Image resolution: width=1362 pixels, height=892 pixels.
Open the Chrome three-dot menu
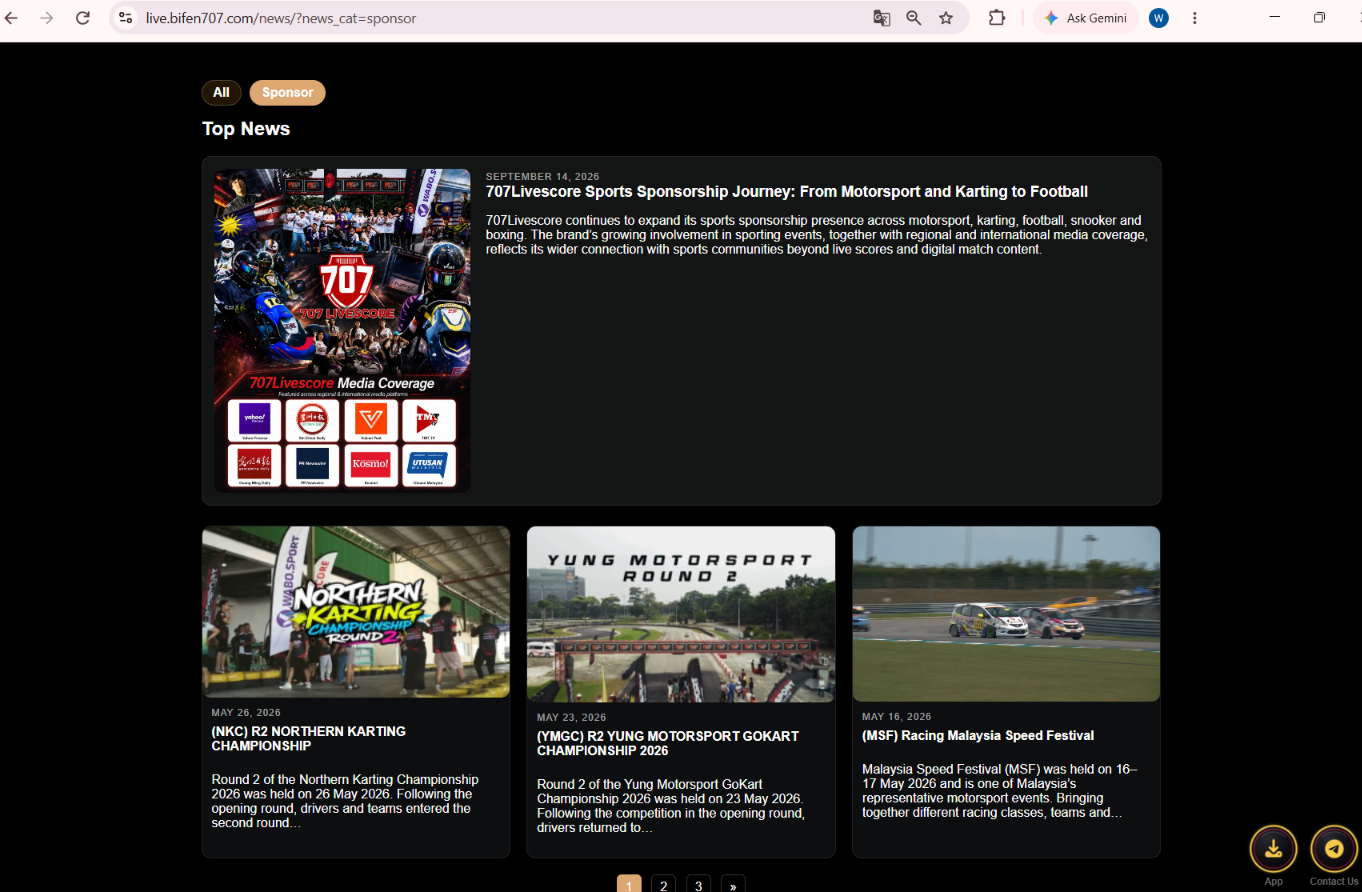[x=1195, y=18]
